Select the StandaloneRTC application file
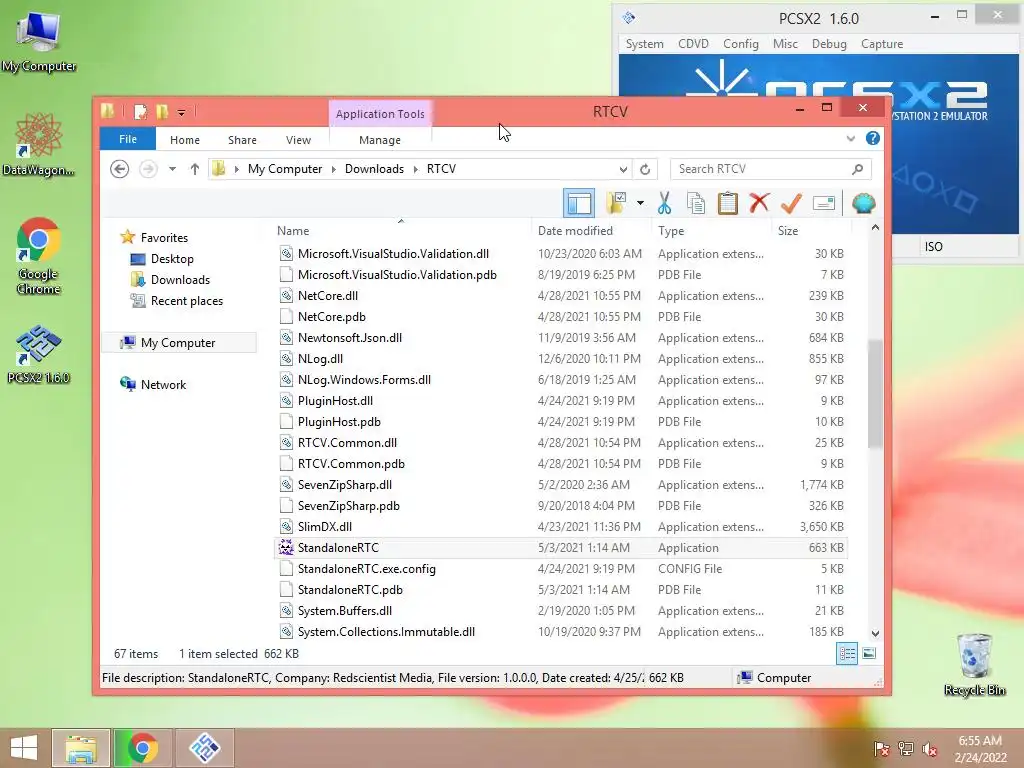Image resolution: width=1024 pixels, height=768 pixels. coord(561,548)
